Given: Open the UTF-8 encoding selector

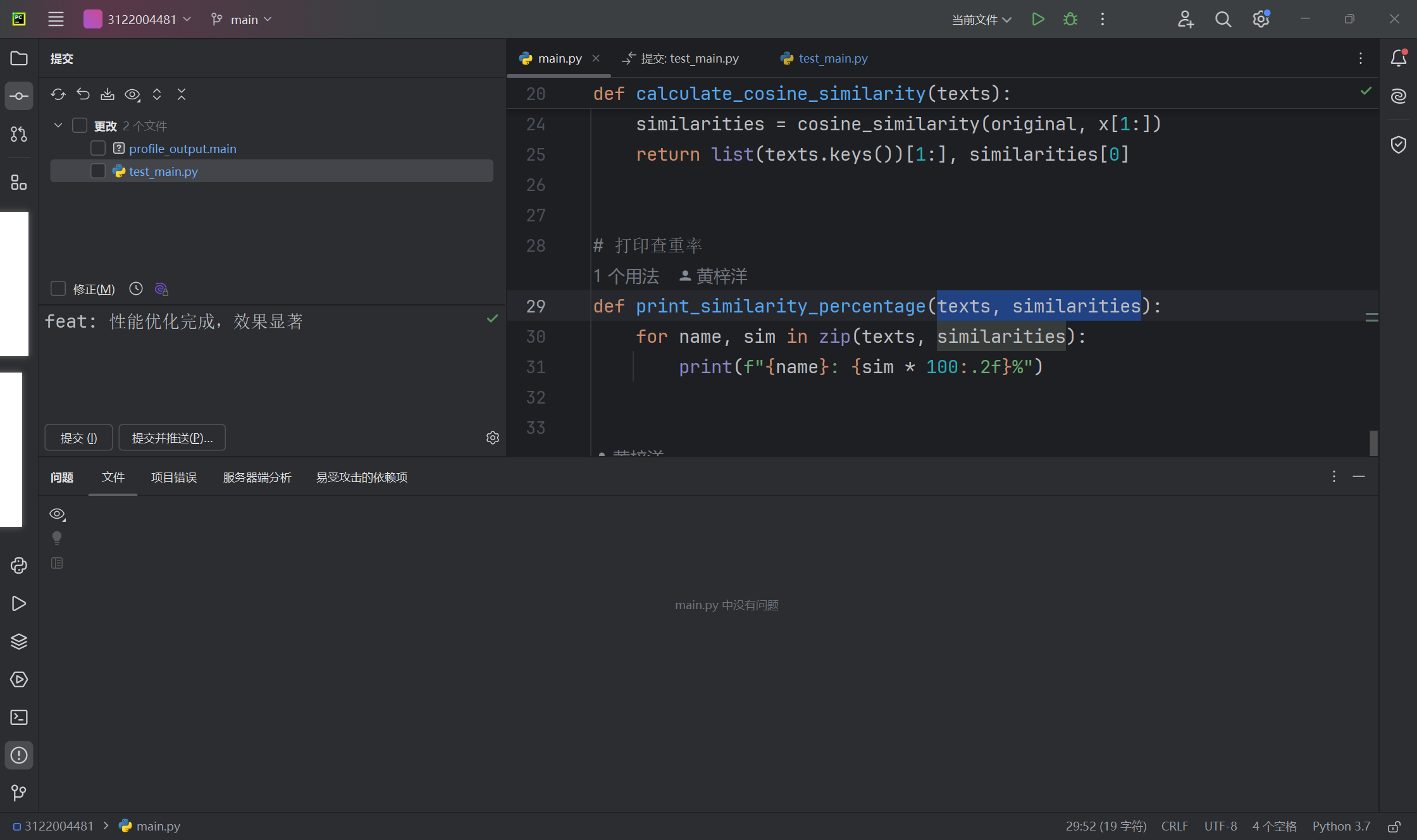Looking at the screenshot, I should (1220, 826).
